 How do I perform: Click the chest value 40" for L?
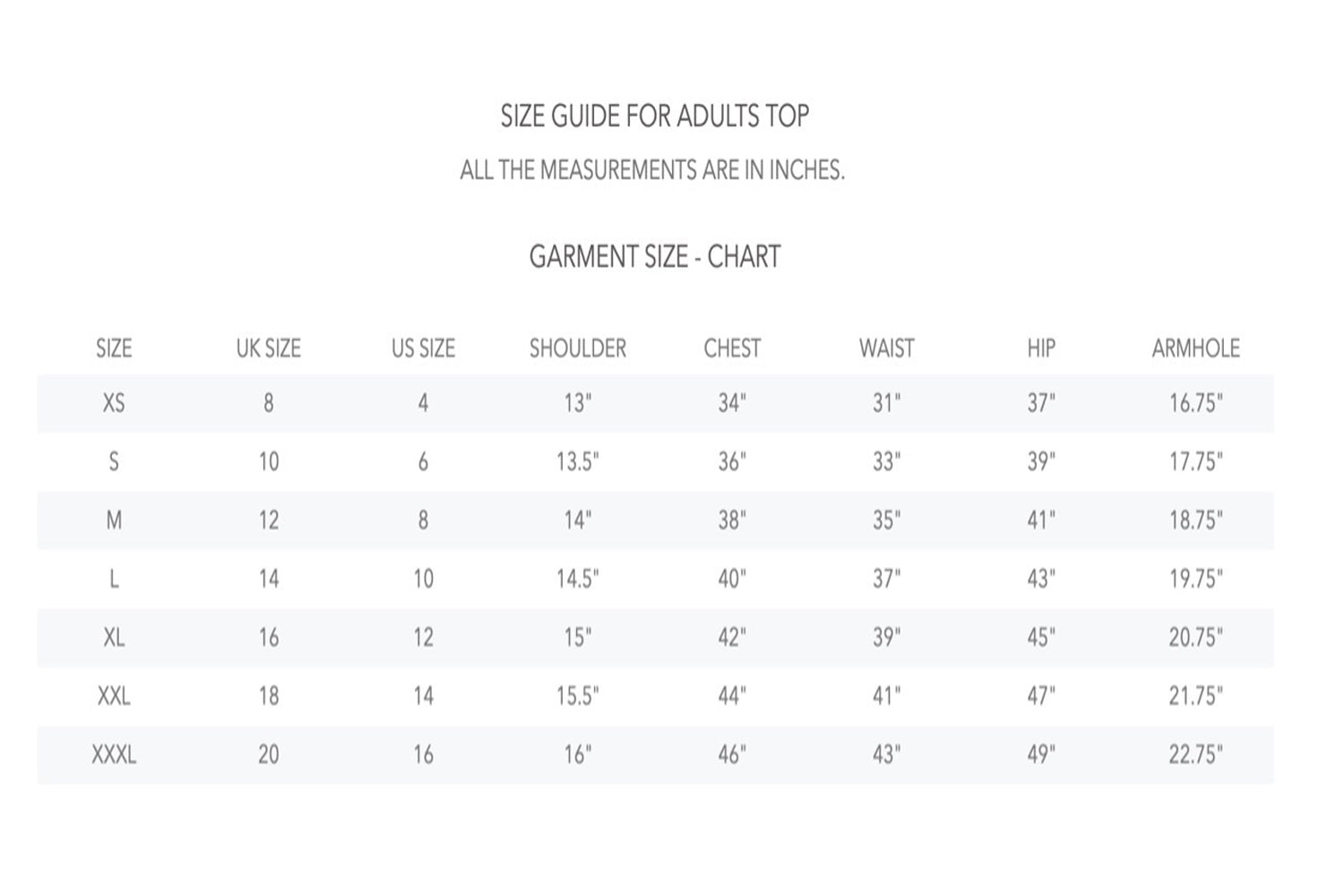point(732,579)
